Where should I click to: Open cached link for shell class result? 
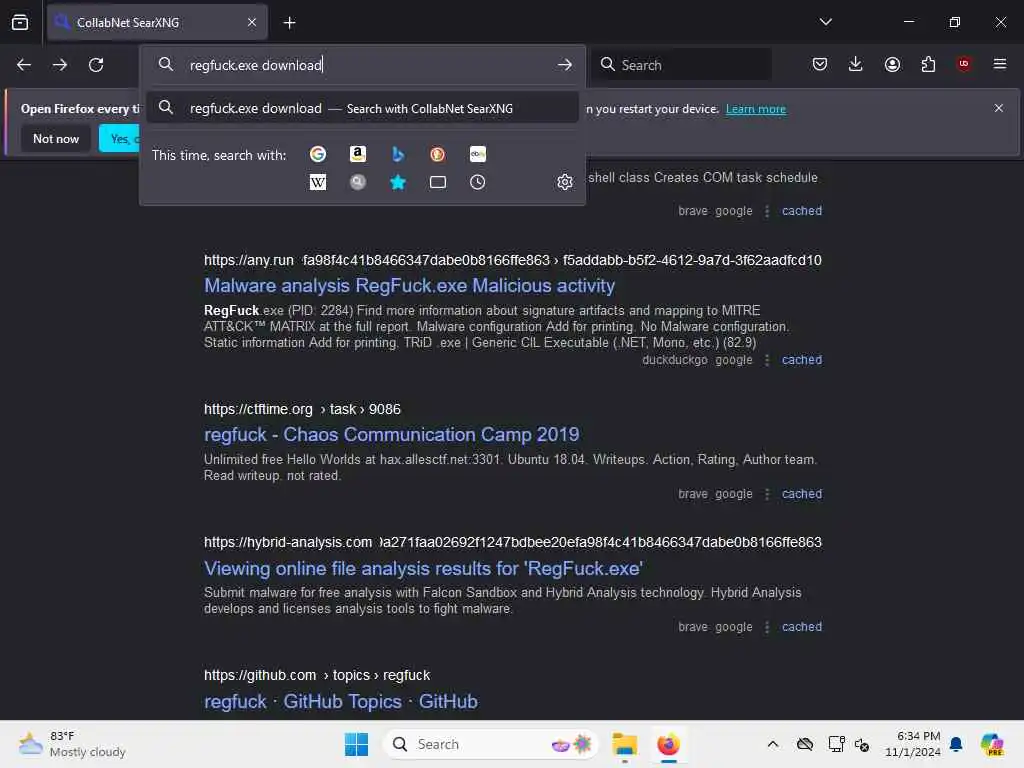(x=802, y=211)
